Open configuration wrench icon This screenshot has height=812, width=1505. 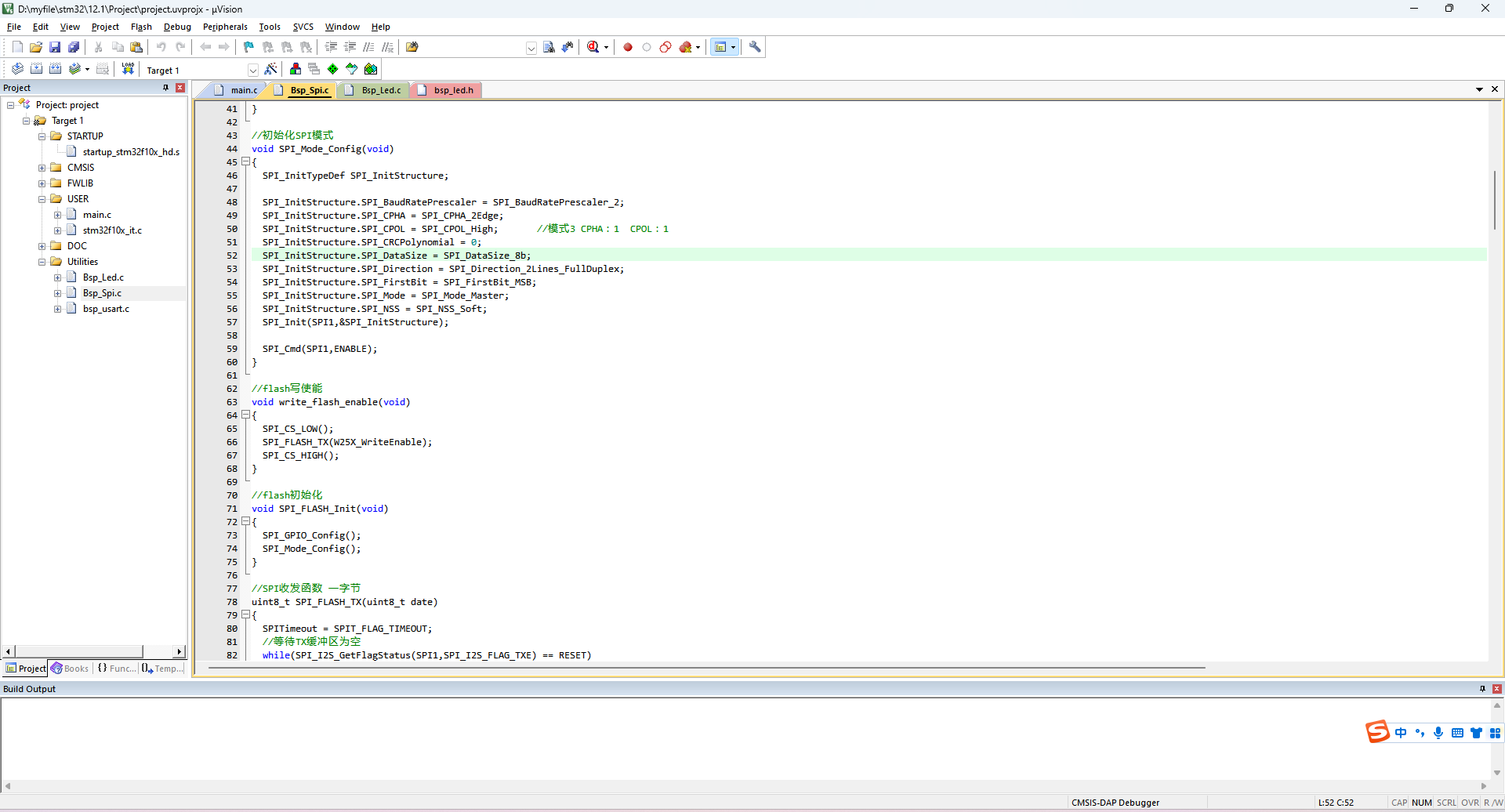coord(755,47)
